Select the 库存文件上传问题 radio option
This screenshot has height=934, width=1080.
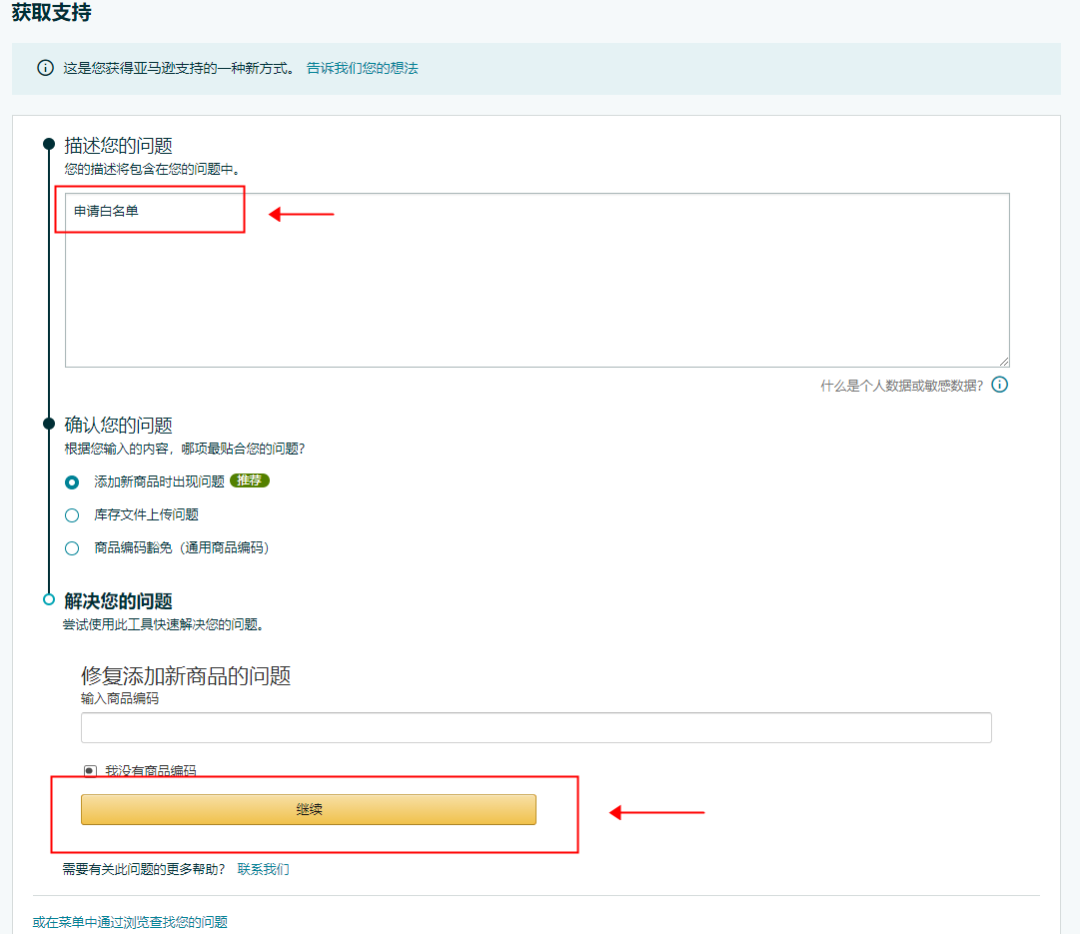71,515
